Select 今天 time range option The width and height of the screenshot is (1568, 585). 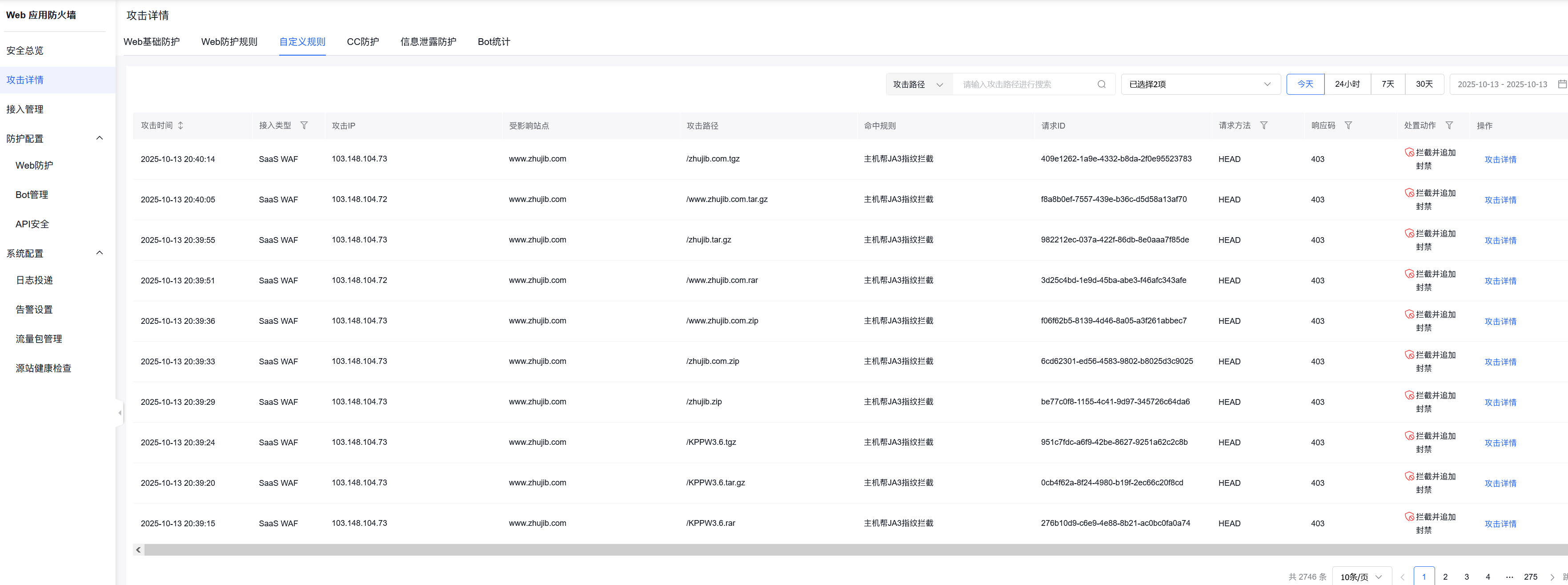1305,84
